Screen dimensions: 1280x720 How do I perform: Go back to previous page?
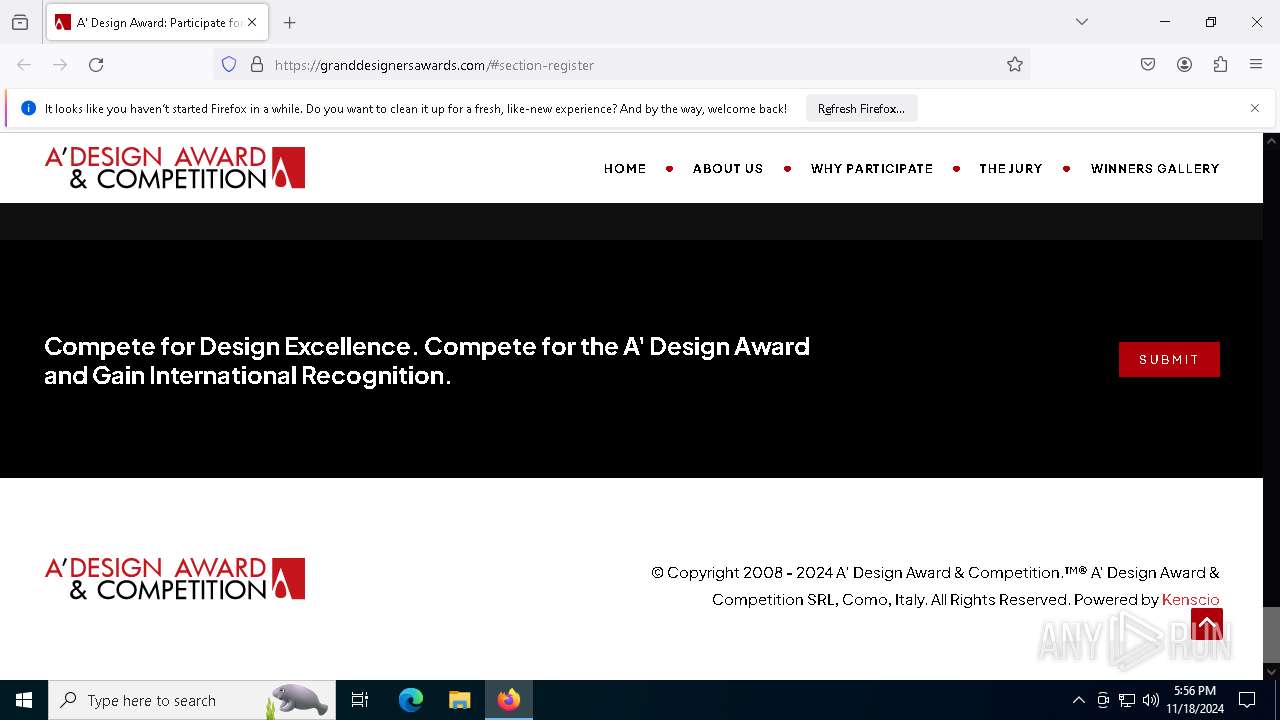(x=24, y=65)
